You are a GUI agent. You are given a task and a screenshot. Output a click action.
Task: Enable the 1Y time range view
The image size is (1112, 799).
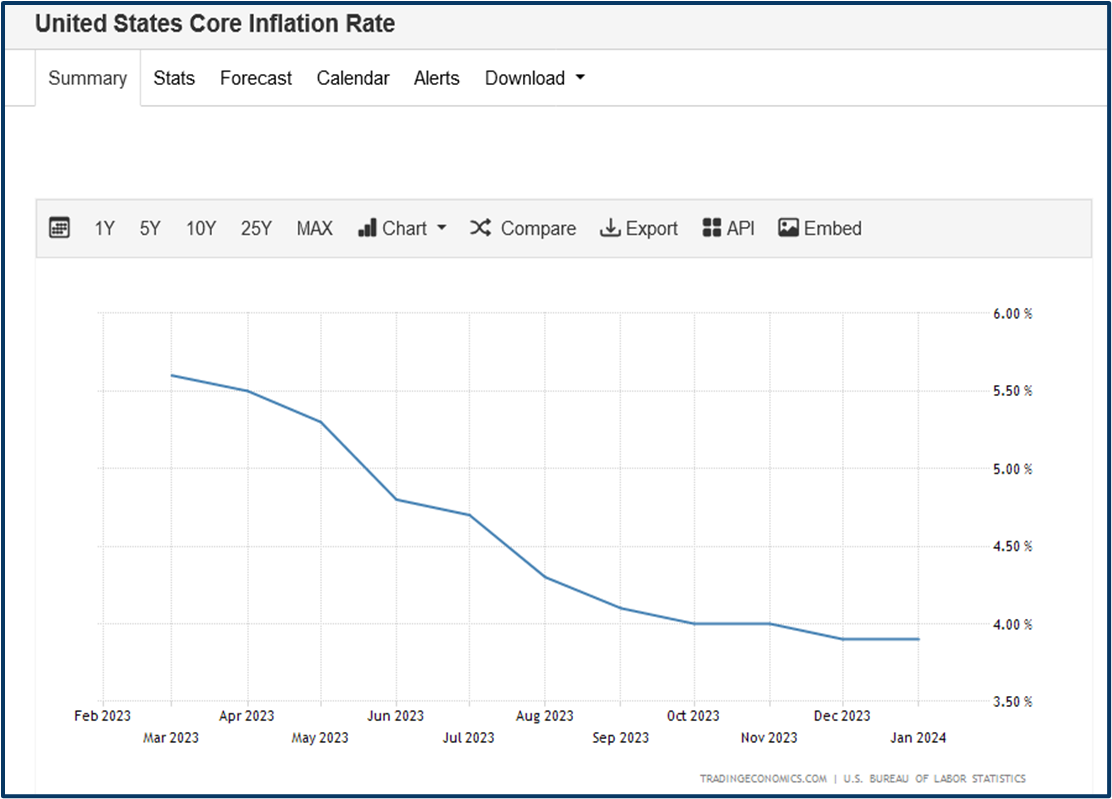[105, 228]
